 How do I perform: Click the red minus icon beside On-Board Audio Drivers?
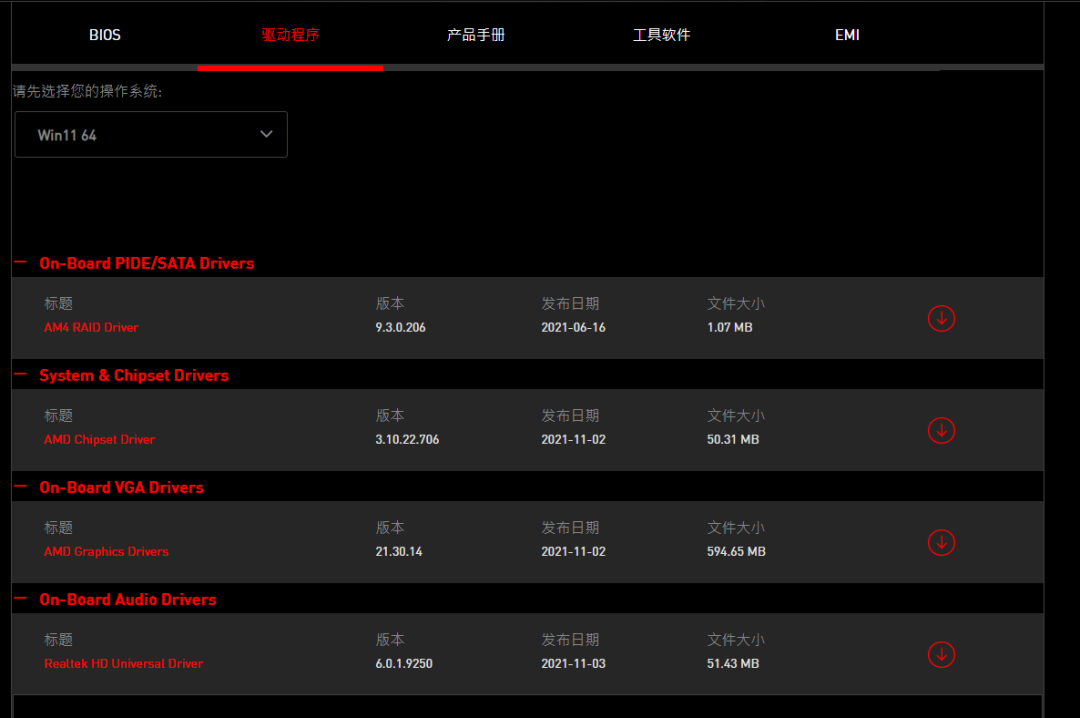[19, 597]
